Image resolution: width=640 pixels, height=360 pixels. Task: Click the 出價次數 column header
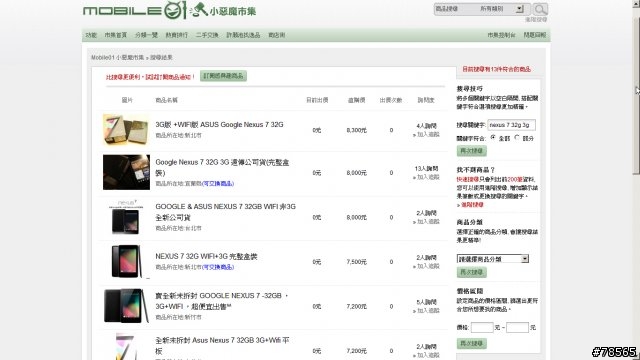pyautogui.click(x=391, y=100)
